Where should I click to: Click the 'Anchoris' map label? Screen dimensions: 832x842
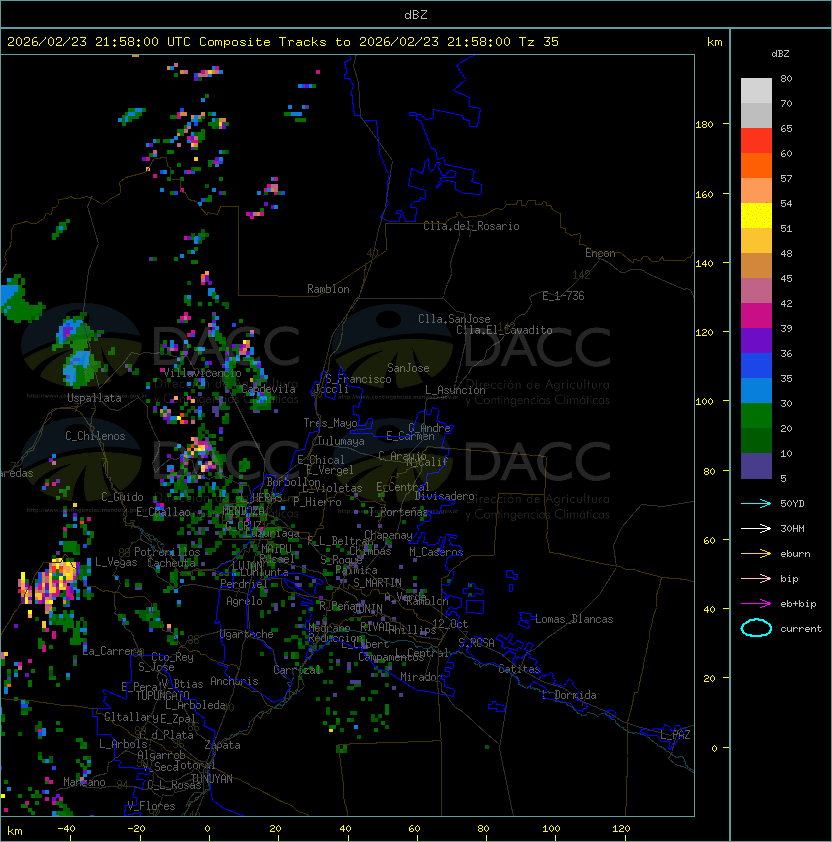[x=234, y=681]
